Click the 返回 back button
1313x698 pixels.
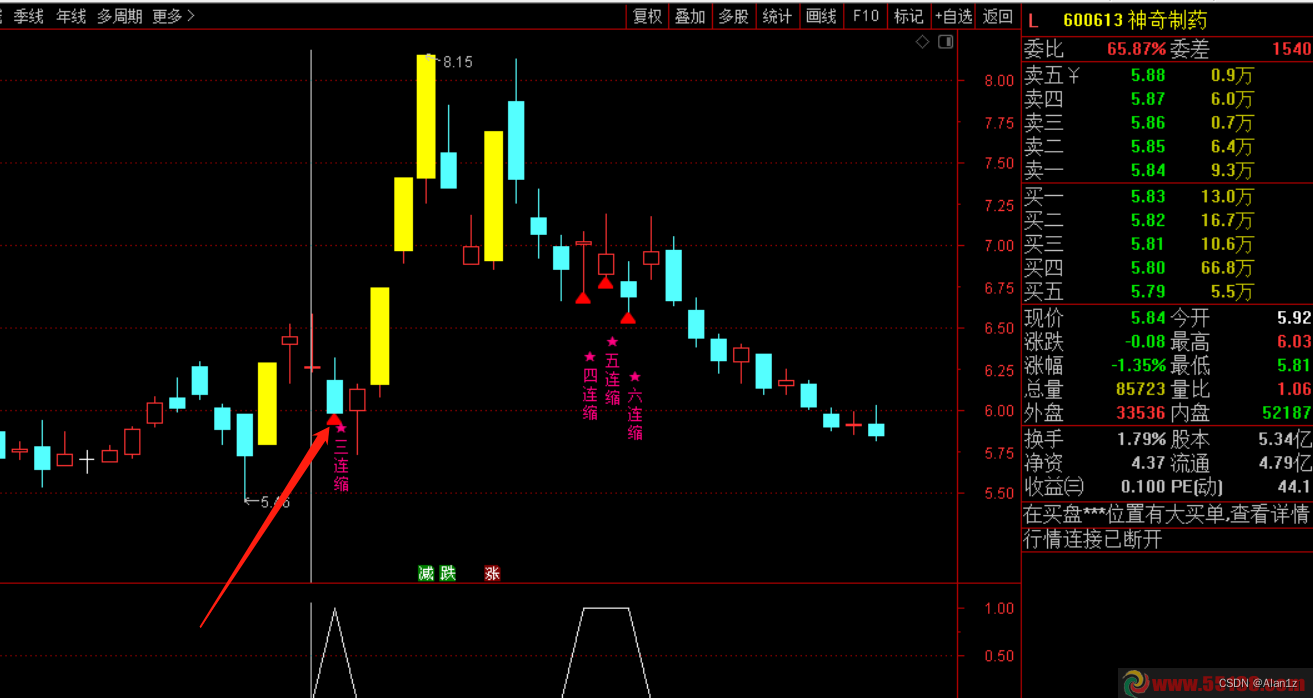997,16
